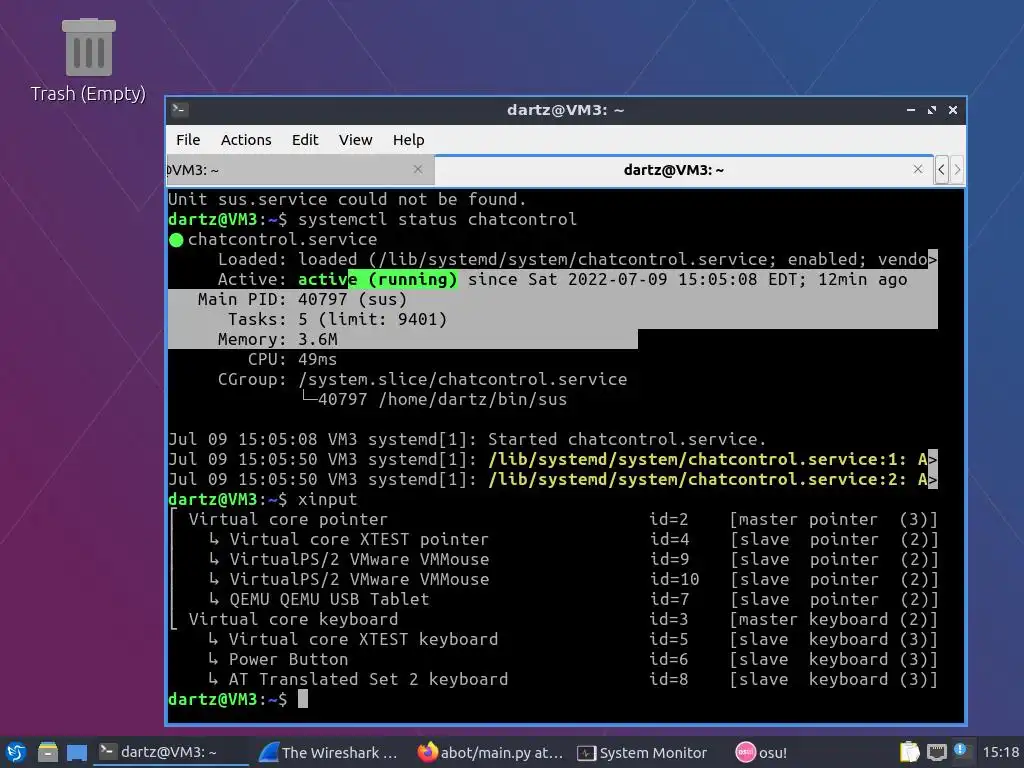Open the File menu in terminal

[188, 140]
